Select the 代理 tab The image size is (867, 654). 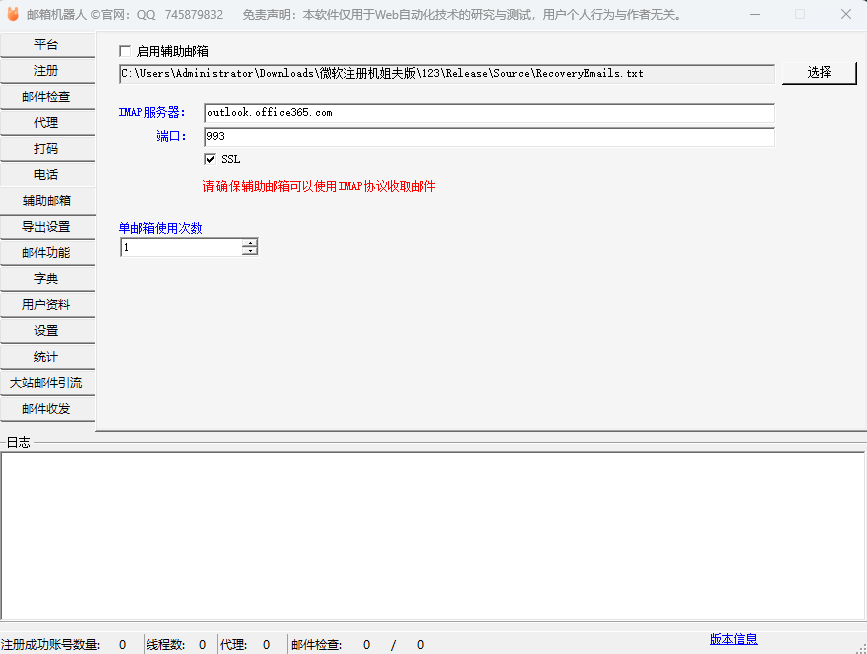point(47,123)
